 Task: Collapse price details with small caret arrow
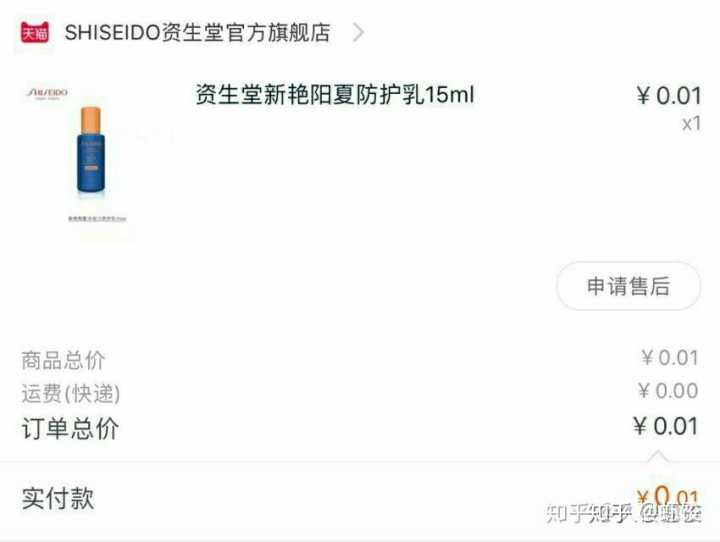point(658,456)
